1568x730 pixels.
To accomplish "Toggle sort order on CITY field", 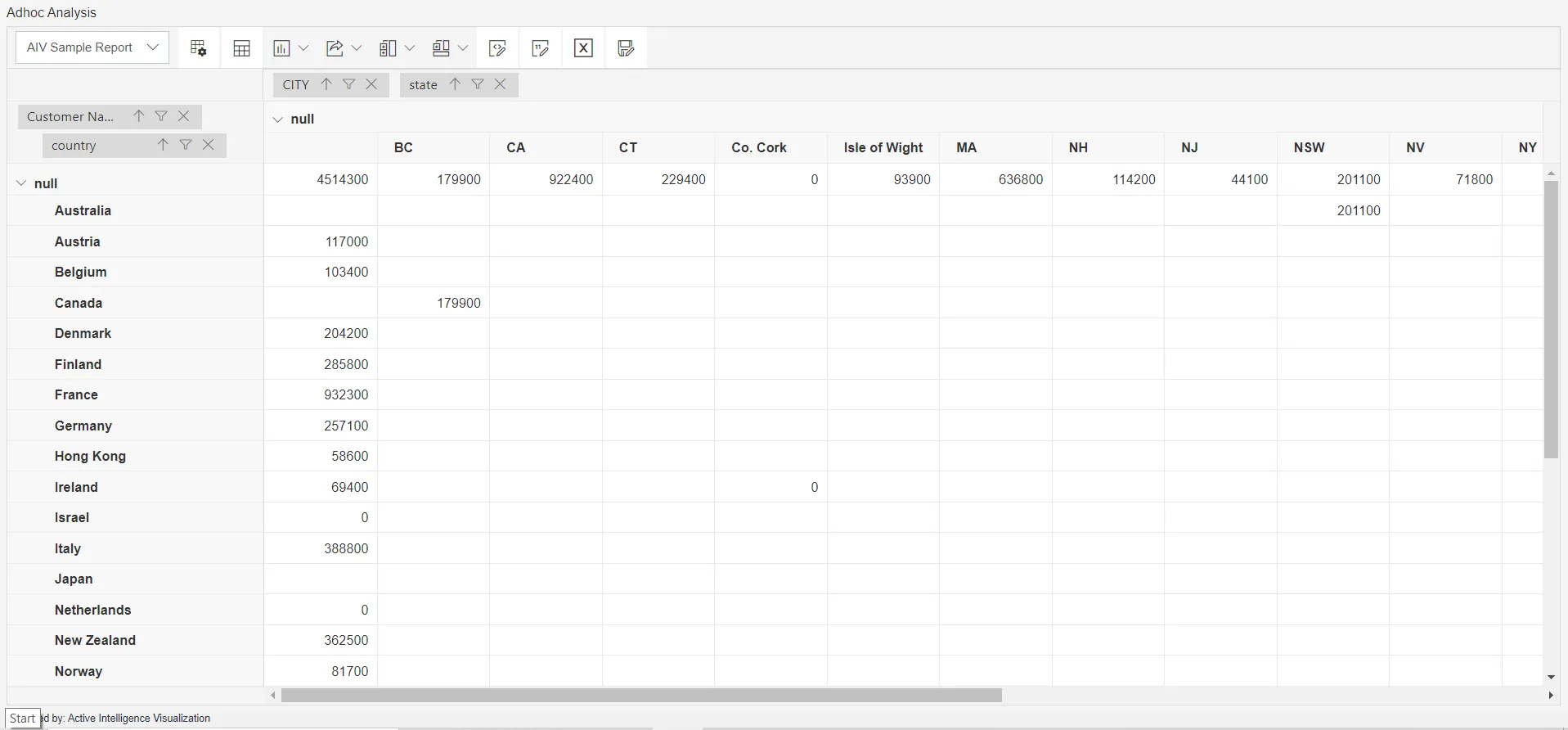I will point(326,84).
